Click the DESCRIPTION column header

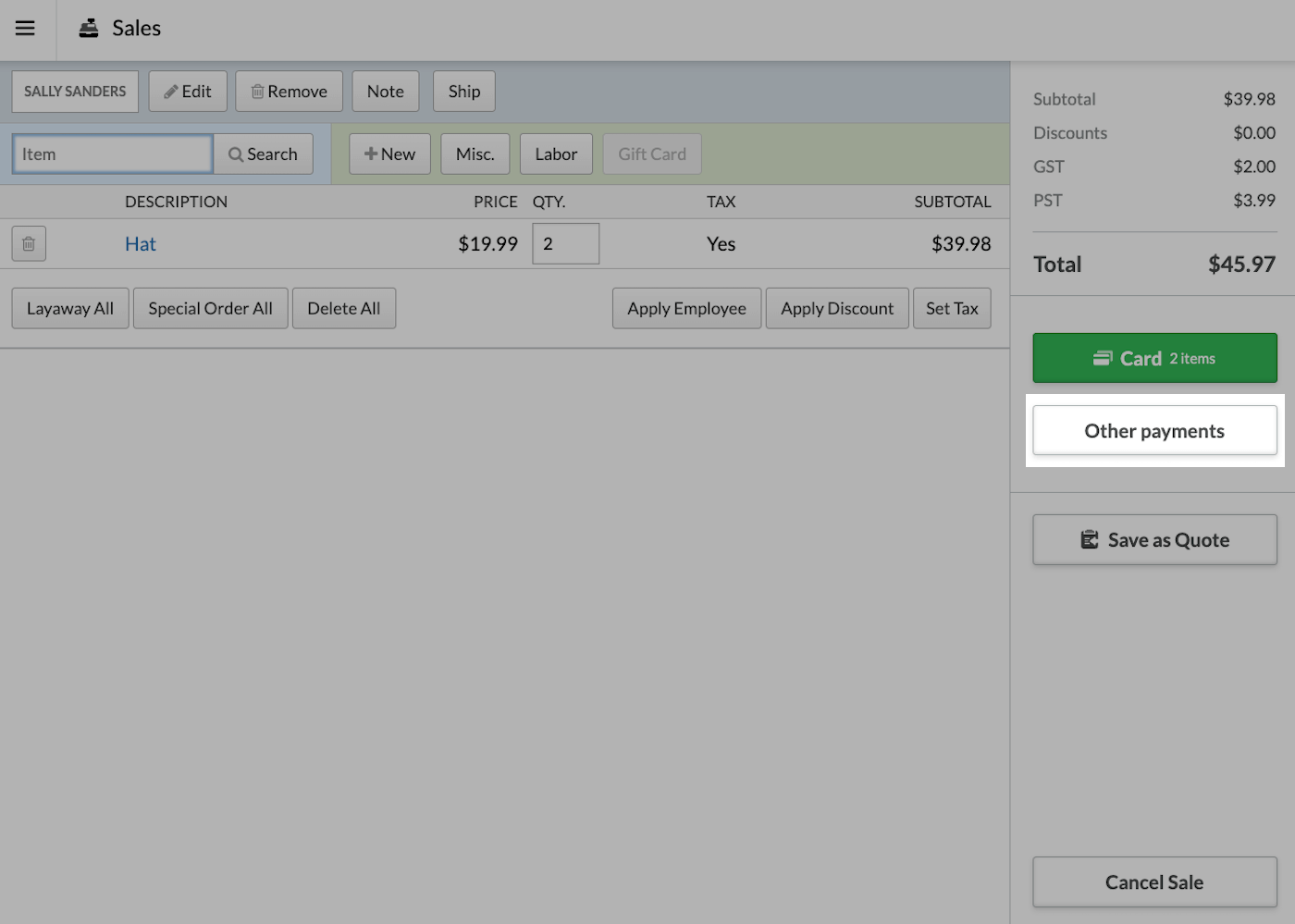coord(176,202)
